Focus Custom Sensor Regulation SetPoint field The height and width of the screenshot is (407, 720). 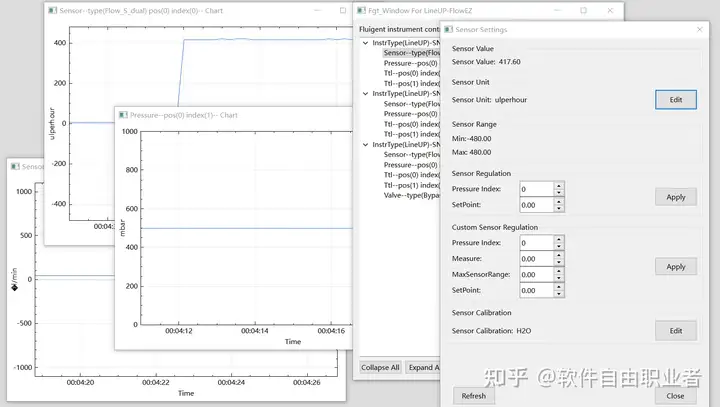pyautogui.click(x=536, y=290)
